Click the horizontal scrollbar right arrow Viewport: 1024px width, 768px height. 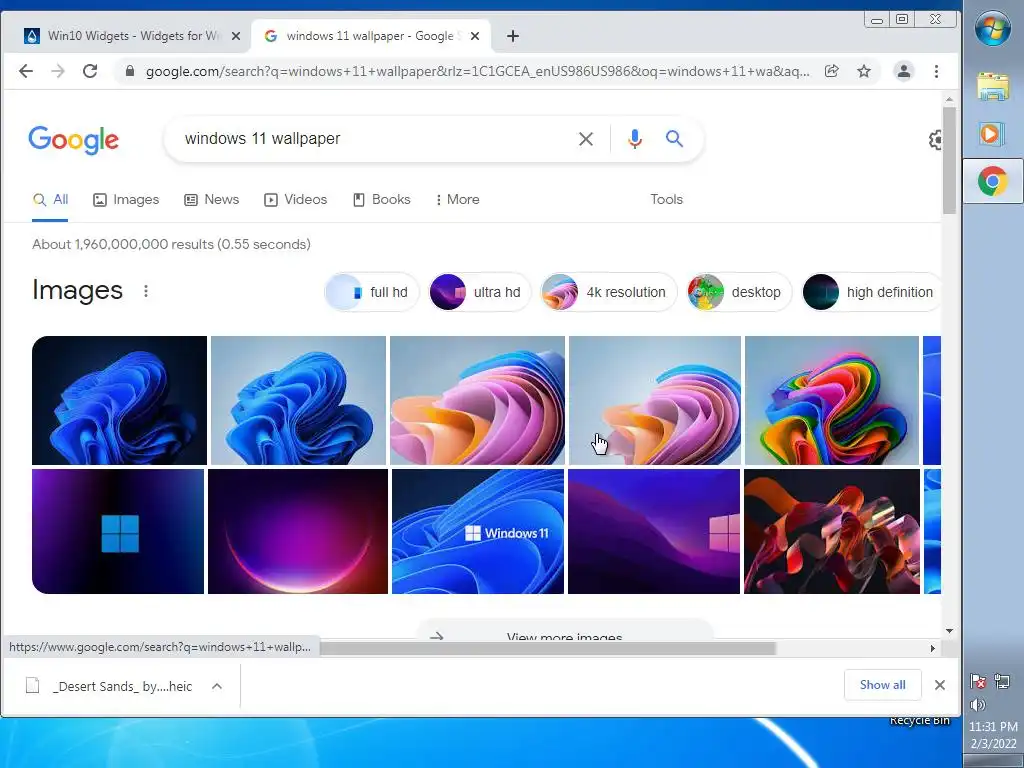(x=933, y=648)
